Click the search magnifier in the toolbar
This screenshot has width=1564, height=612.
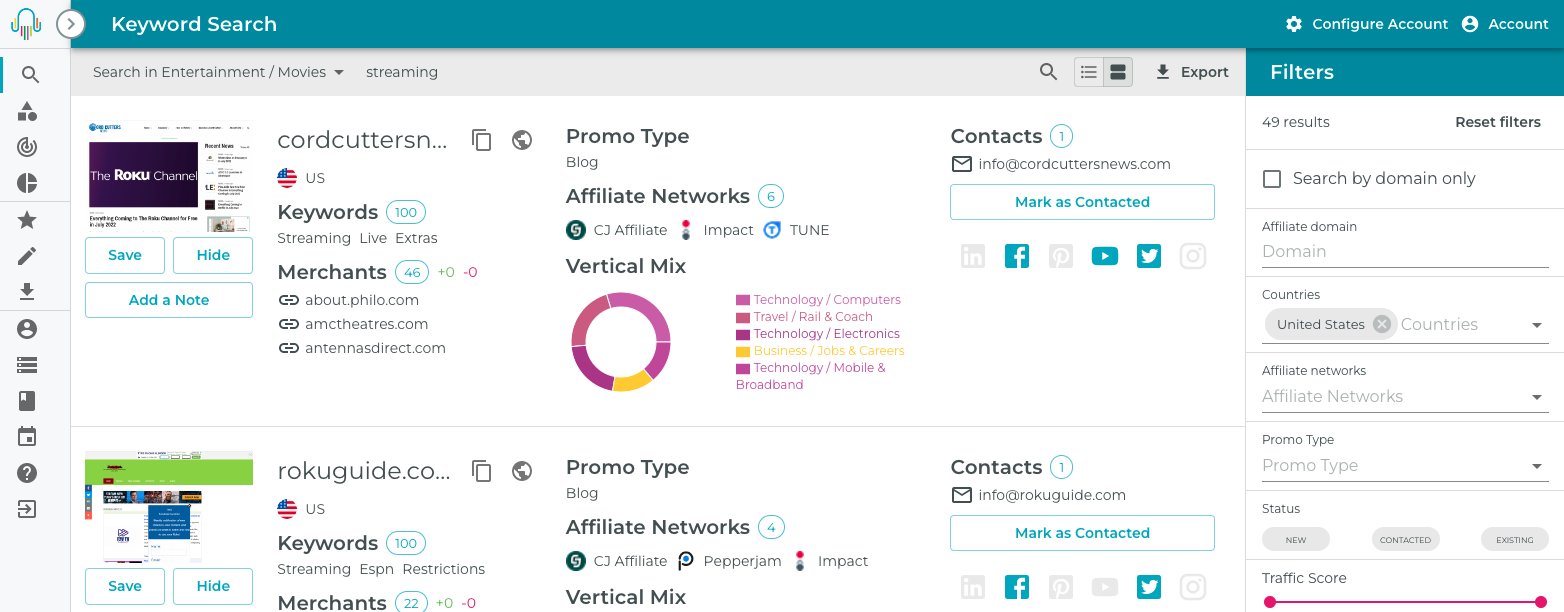[1048, 72]
